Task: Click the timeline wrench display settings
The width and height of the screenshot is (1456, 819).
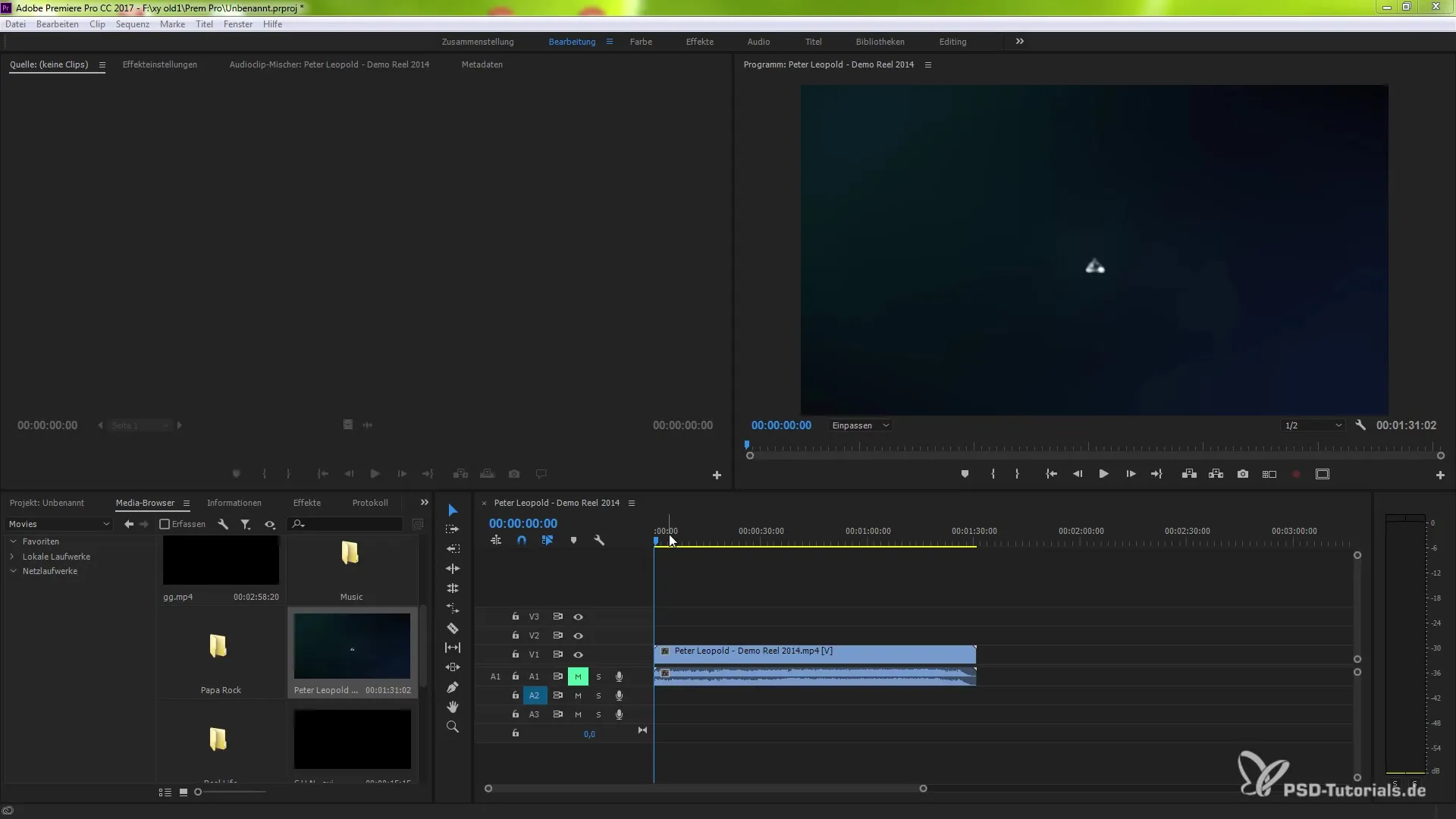Action: (x=599, y=541)
